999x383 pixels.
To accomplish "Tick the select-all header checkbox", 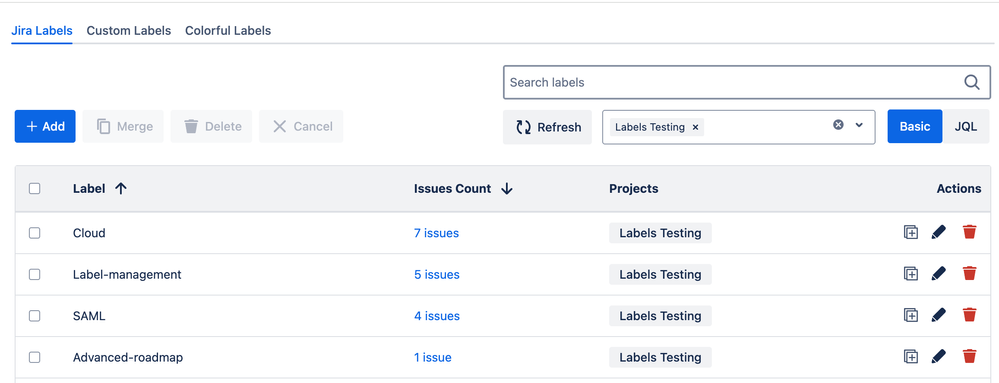I will tap(34, 189).
